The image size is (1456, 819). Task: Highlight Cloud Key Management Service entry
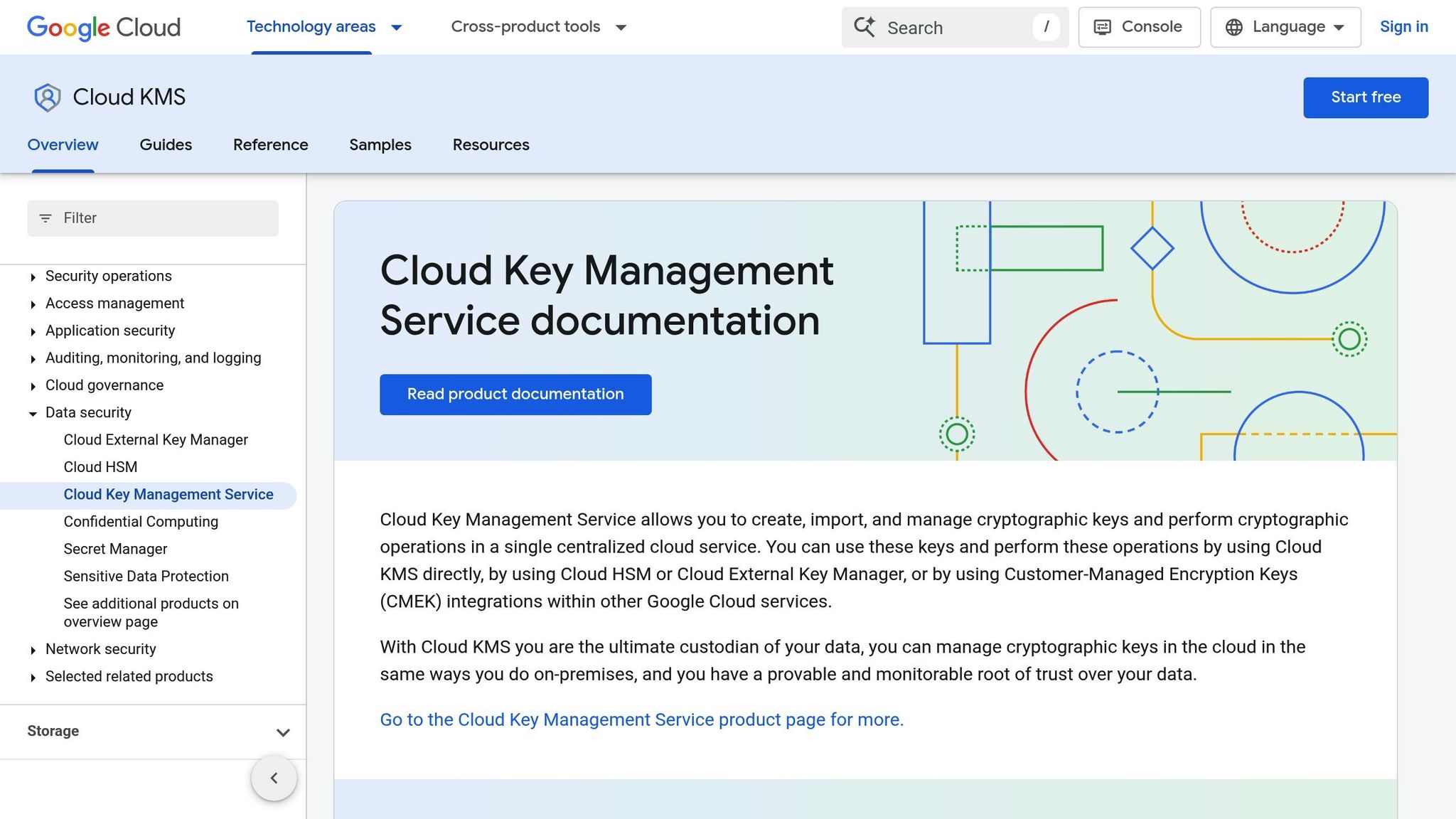coord(168,494)
